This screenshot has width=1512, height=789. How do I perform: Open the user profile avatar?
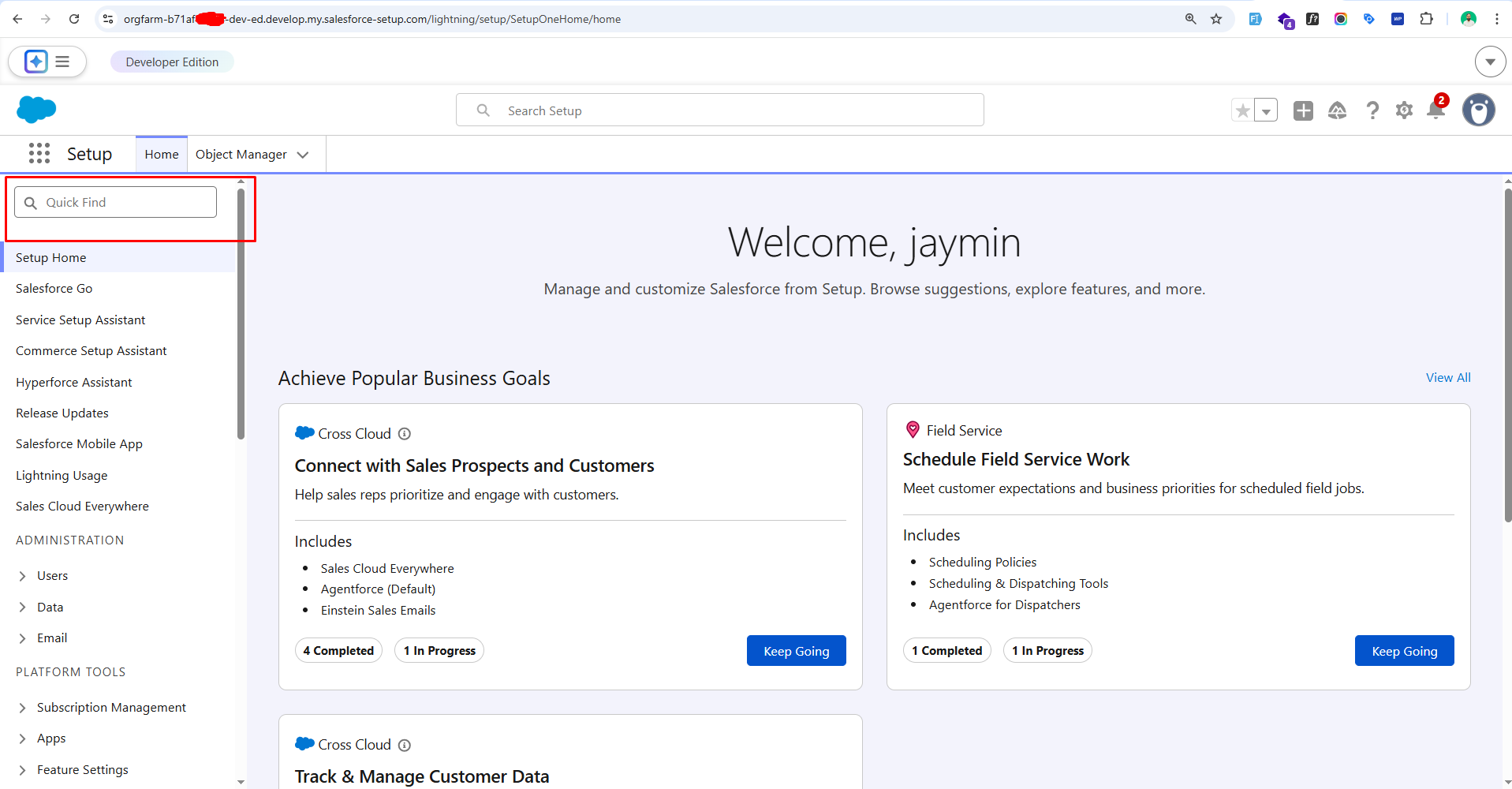(1478, 110)
